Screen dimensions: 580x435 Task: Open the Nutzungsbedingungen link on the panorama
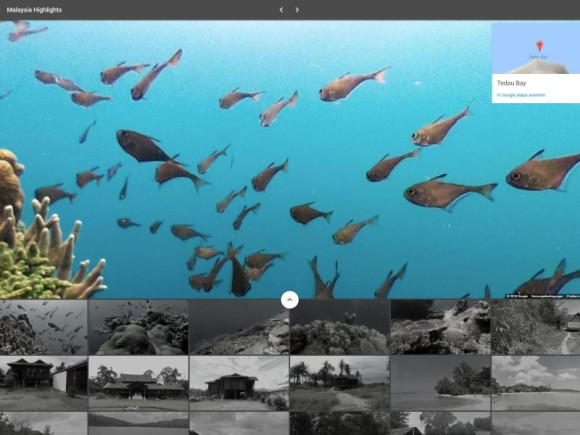click(547, 296)
